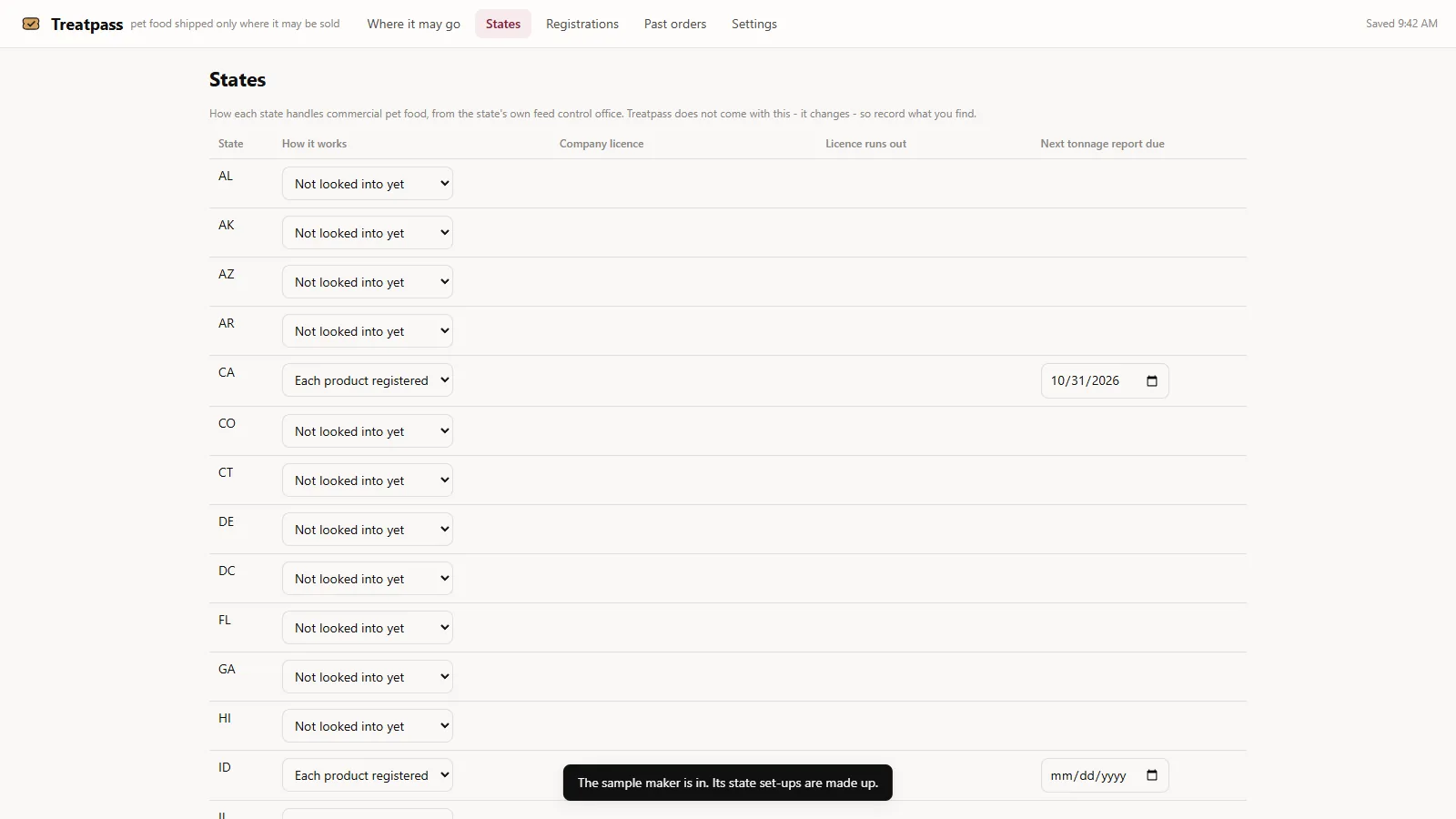Switch to the Registrations tab

point(582,24)
